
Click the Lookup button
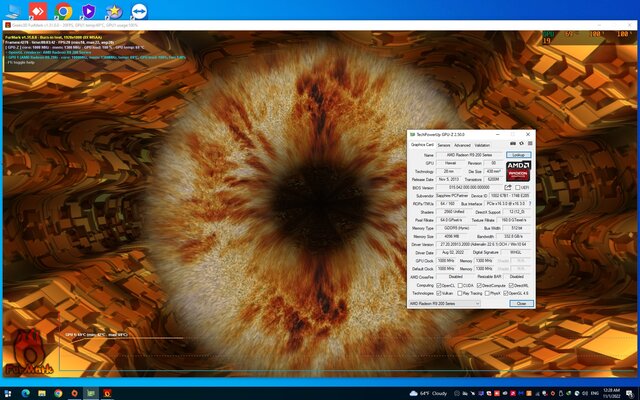tap(518, 155)
